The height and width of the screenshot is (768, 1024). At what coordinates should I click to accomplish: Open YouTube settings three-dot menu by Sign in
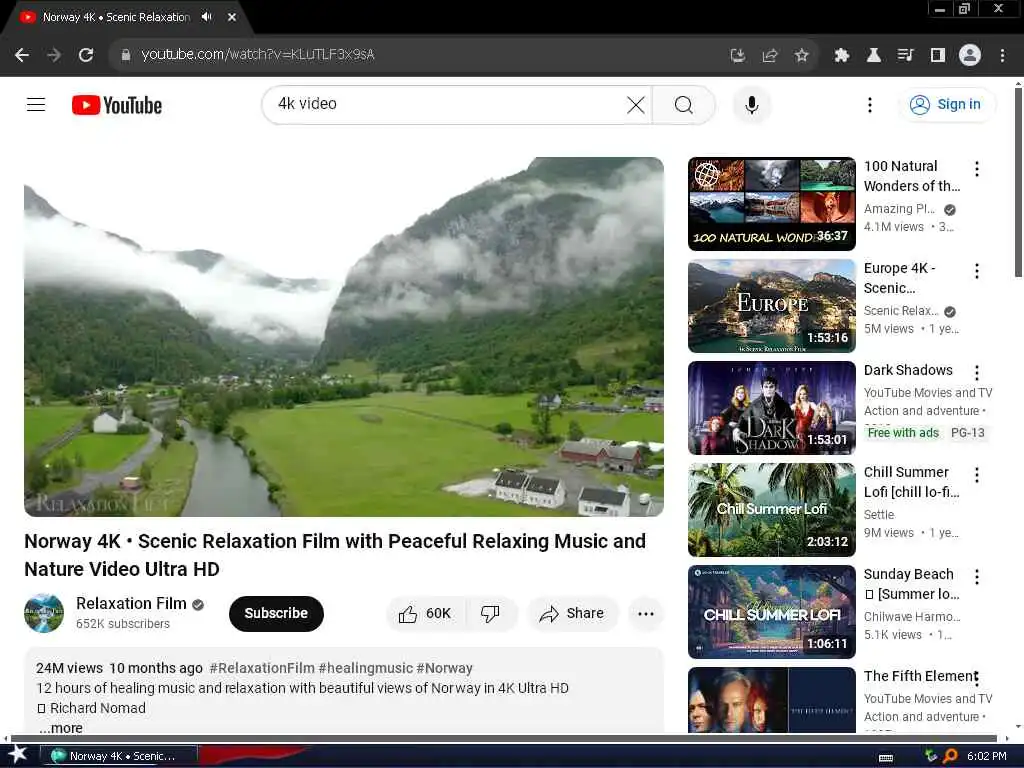pos(869,105)
